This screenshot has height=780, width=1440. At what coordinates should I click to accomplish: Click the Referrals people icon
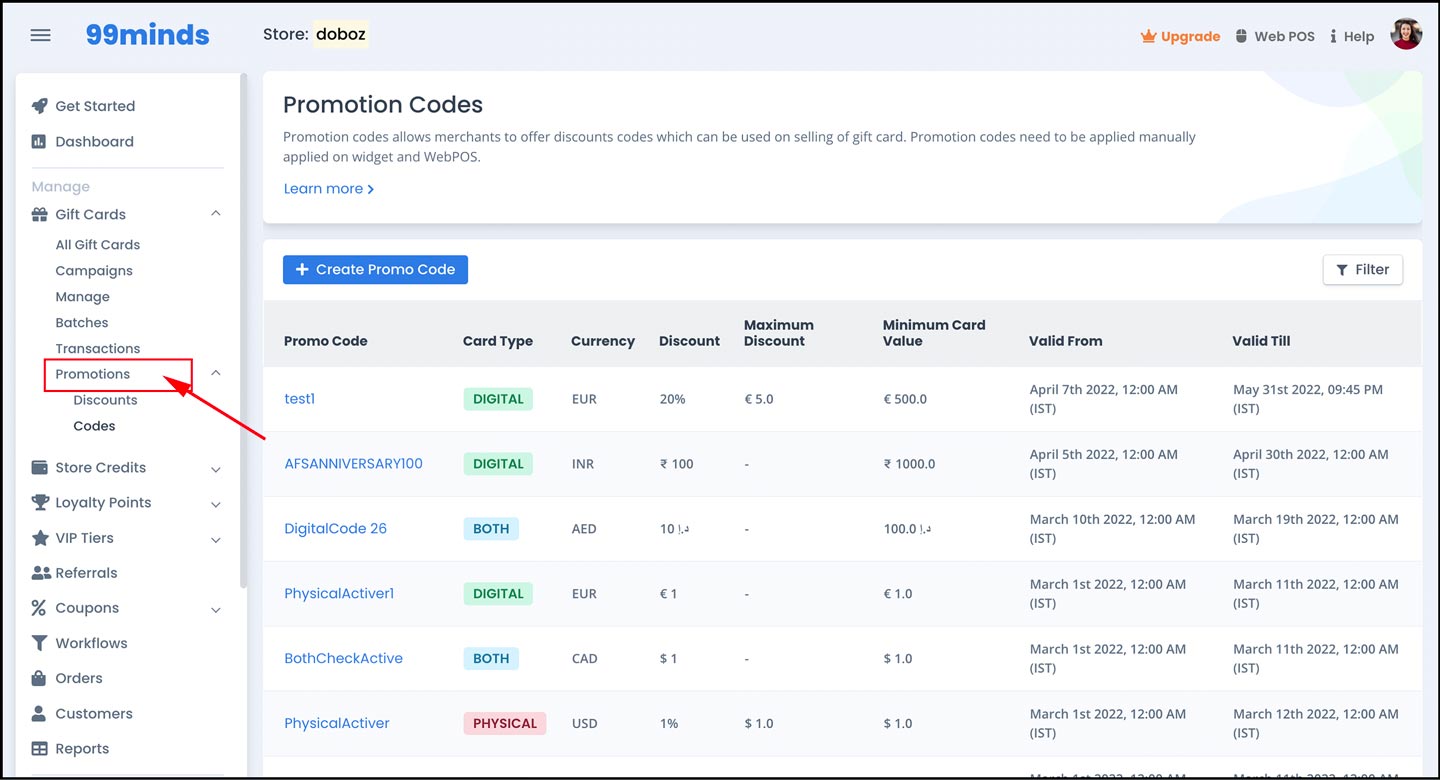click(x=41, y=573)
